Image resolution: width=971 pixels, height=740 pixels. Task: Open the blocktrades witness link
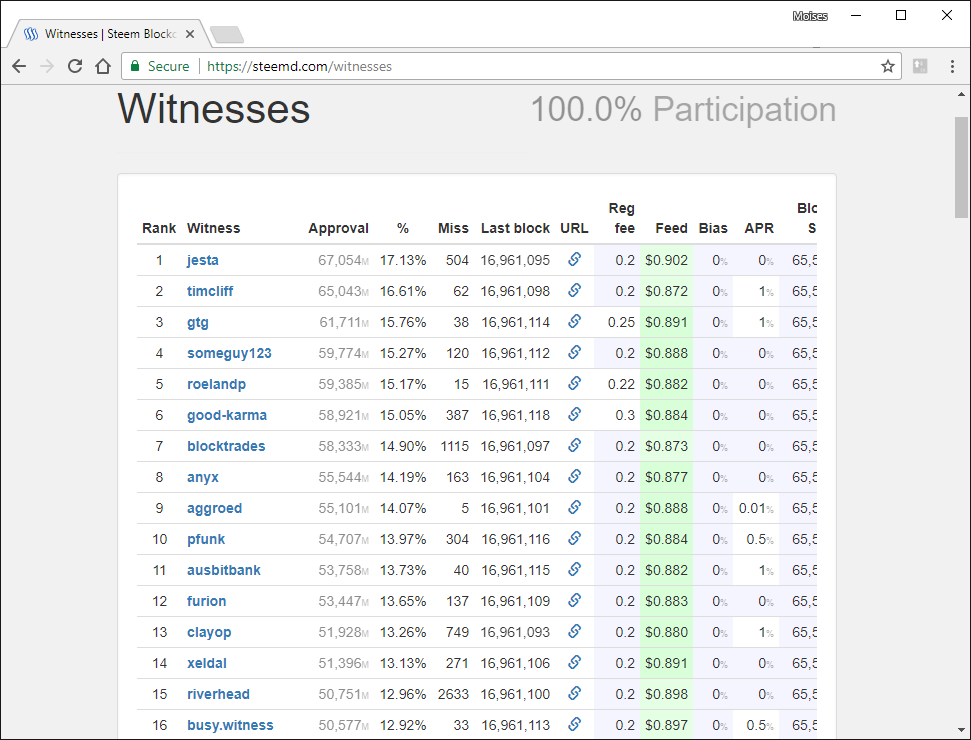point(226,446)
